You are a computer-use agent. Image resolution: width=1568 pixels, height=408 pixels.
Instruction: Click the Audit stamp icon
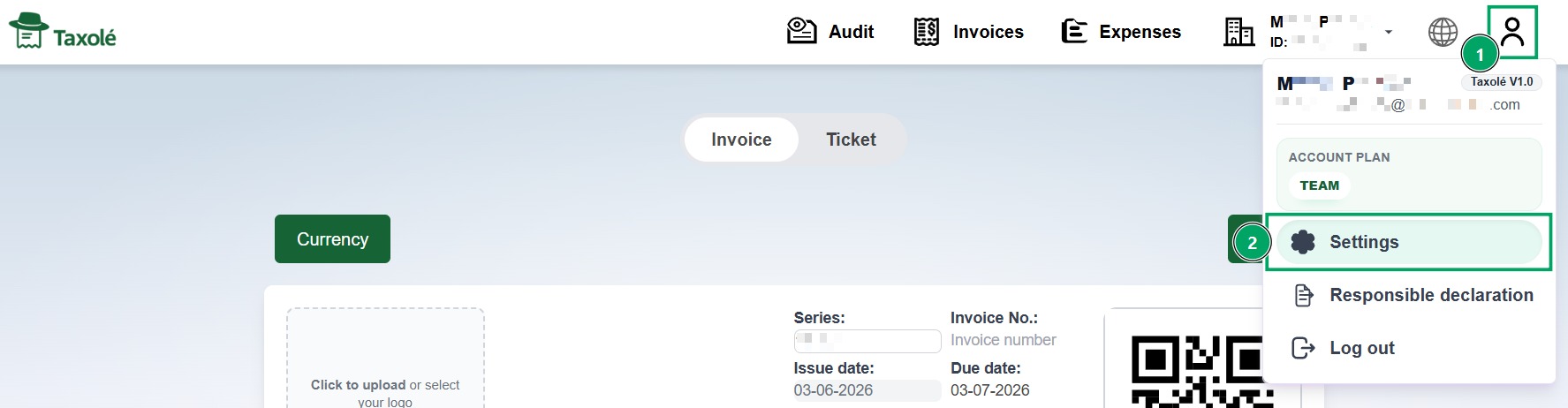[801, 31]
